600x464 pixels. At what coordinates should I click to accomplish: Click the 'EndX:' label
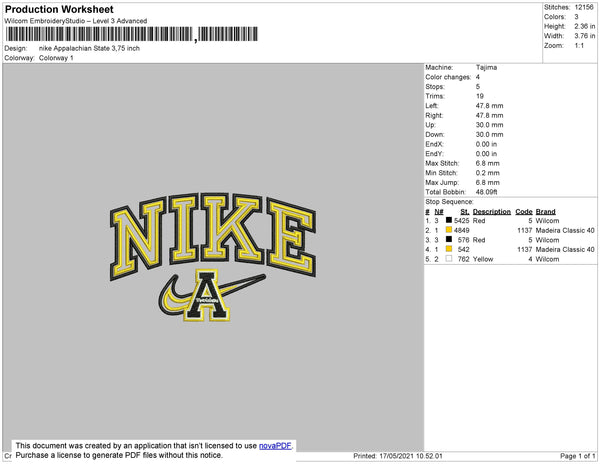point(434,144)
